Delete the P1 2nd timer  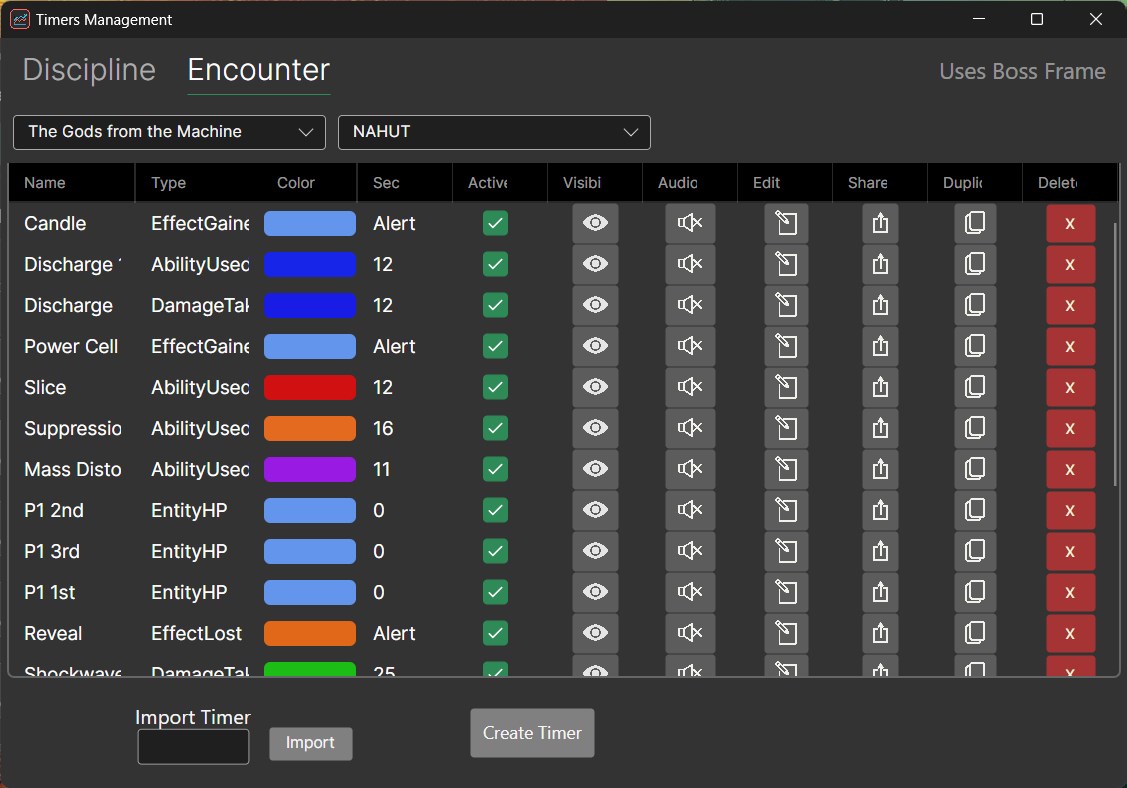[x=1070, y=510]
